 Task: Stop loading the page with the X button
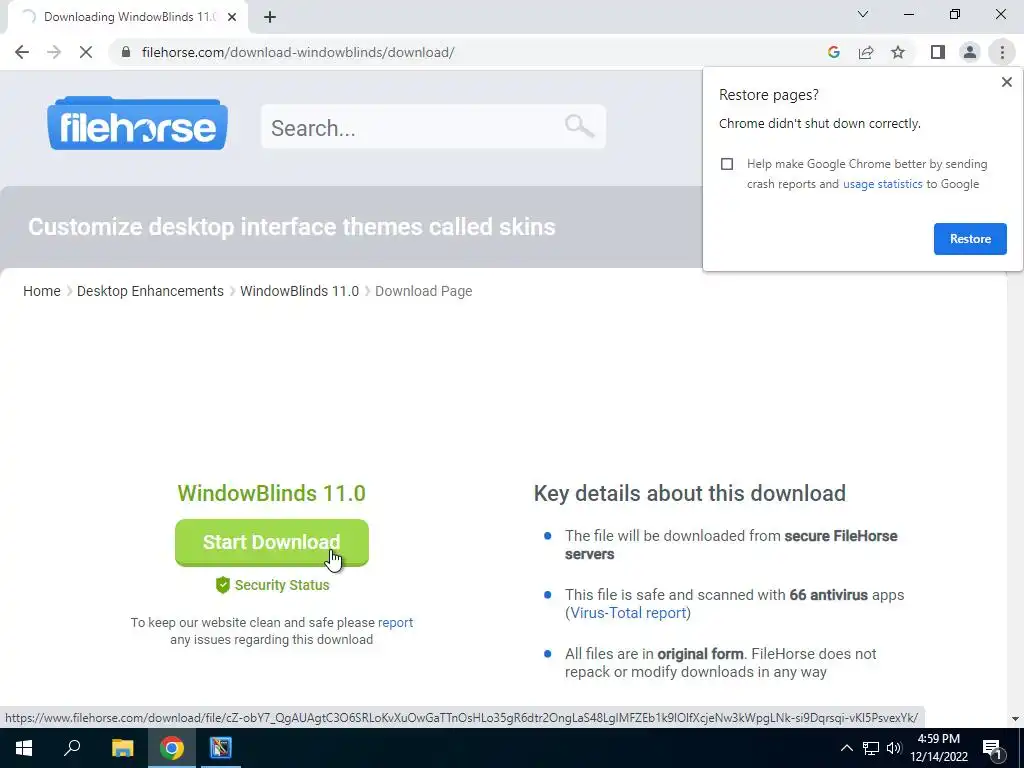click(86, 52)
